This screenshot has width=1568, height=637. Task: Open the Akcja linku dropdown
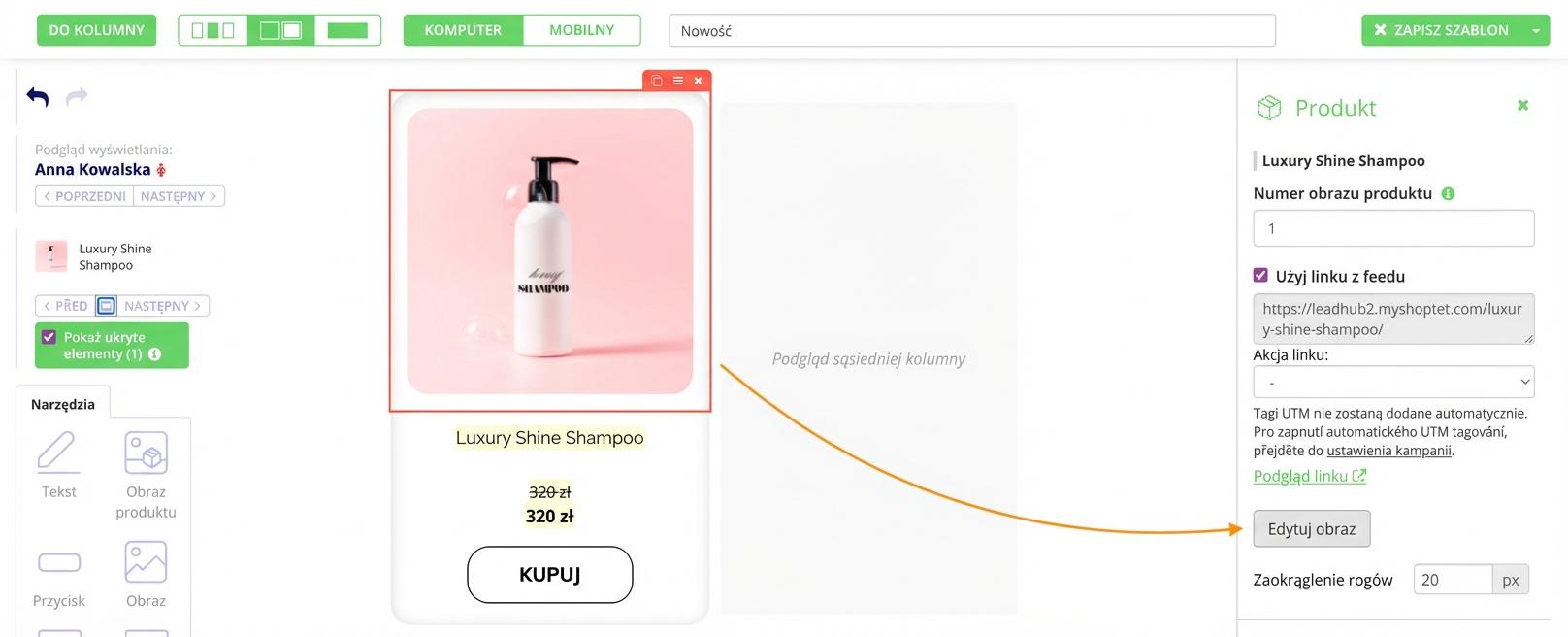click(x=1393, y=382)
